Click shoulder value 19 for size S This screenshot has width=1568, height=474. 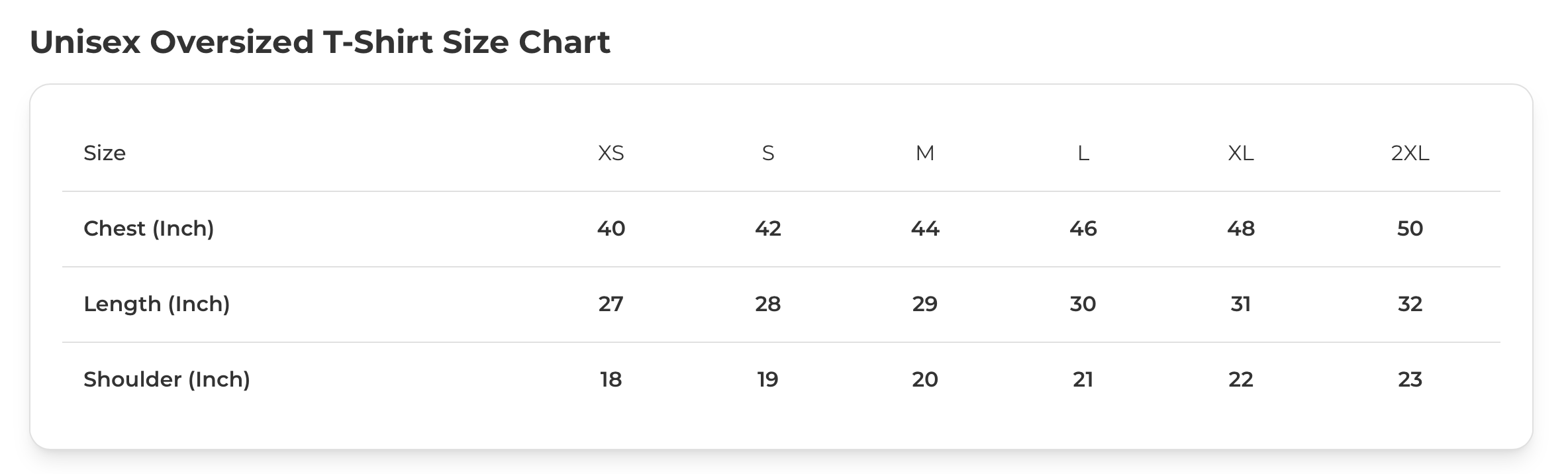767,379
